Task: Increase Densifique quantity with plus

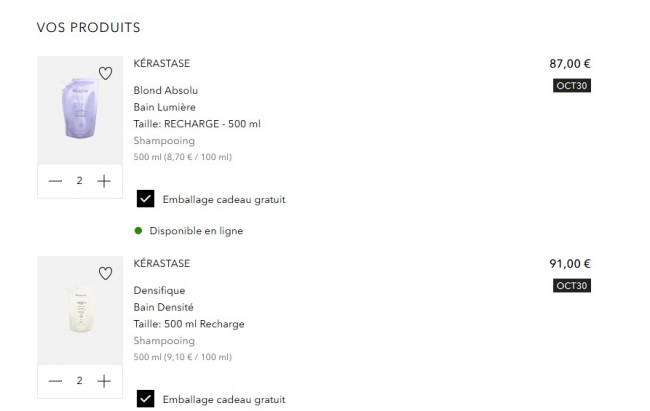Action: point(103,381)
